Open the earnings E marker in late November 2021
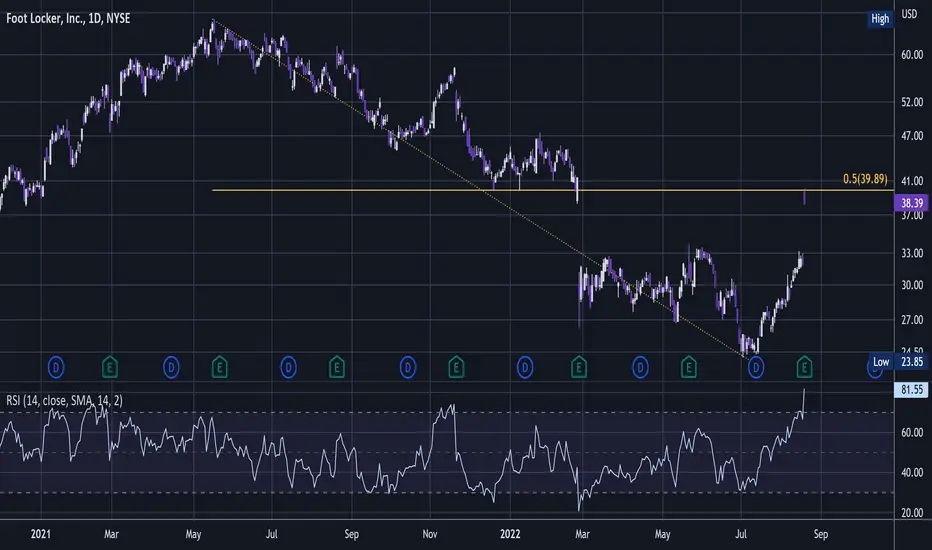The height and width of the screenshot is (550, 932). pos(456,367)
